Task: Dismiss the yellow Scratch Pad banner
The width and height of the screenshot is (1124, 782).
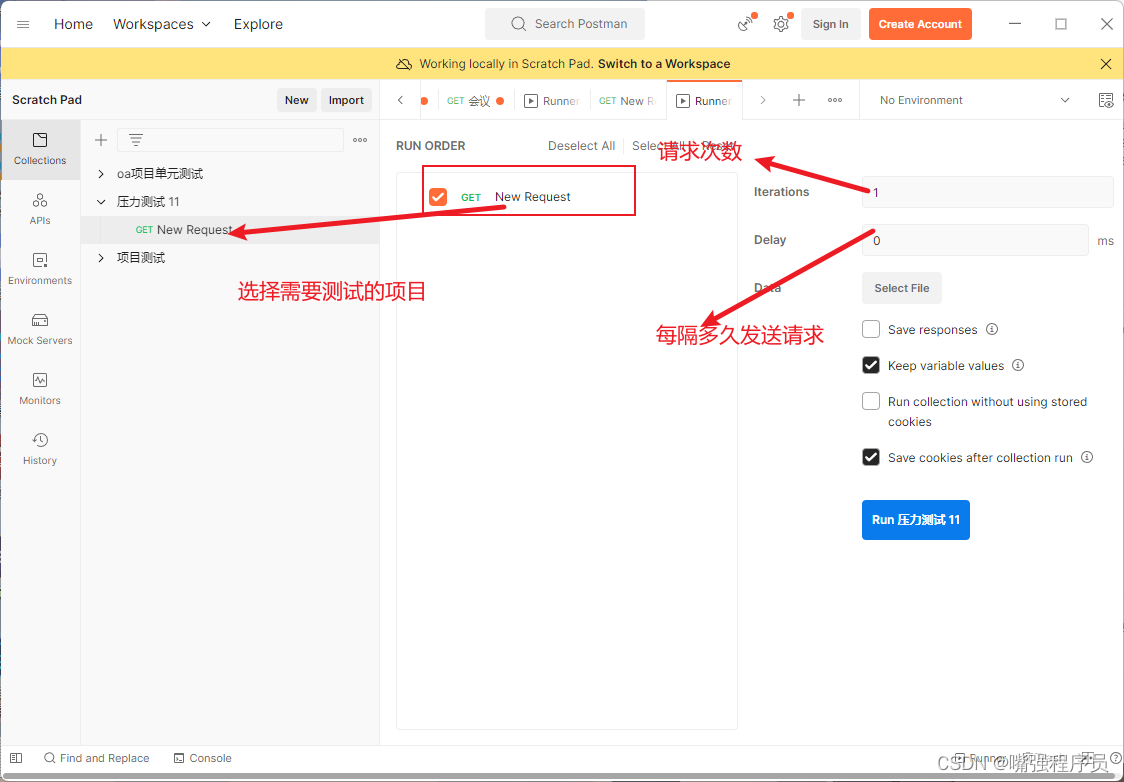Action: [1106, 64]
